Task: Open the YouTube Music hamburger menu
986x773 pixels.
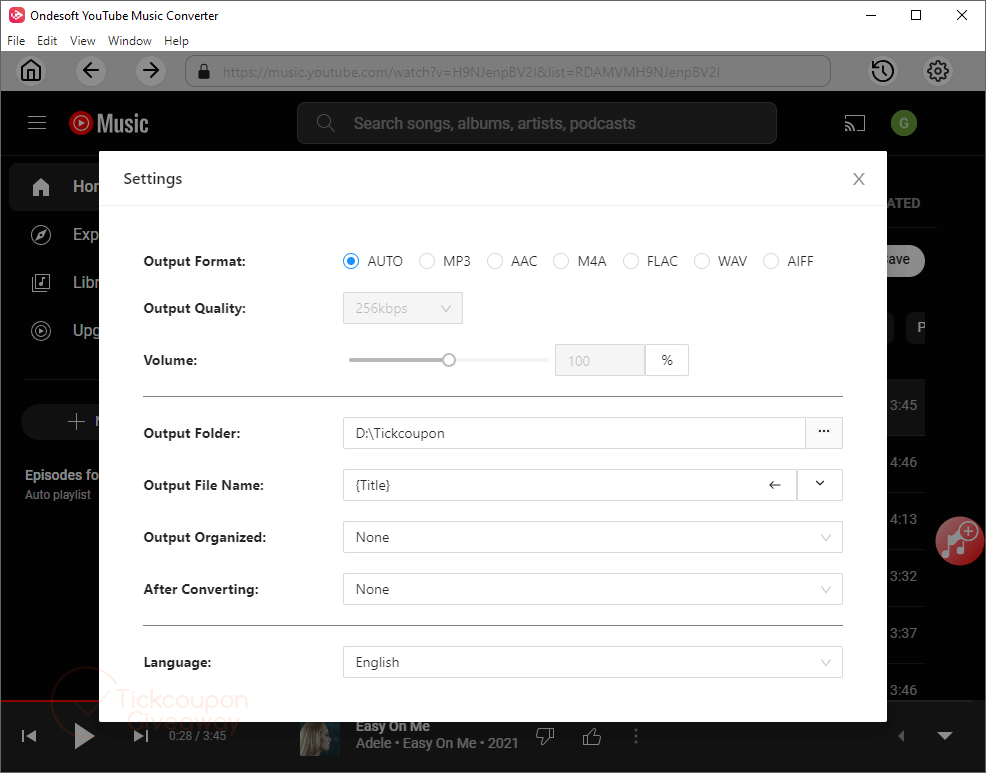Action: (x=37, y=123)
